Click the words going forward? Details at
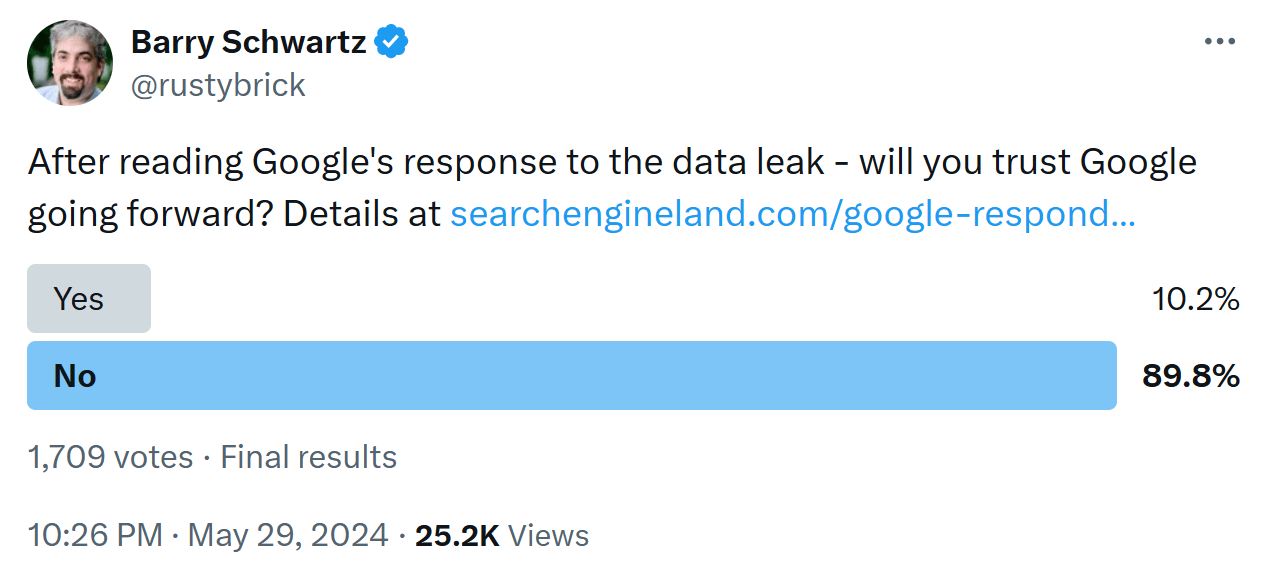 pyautogui.click(x=234, y=215)
